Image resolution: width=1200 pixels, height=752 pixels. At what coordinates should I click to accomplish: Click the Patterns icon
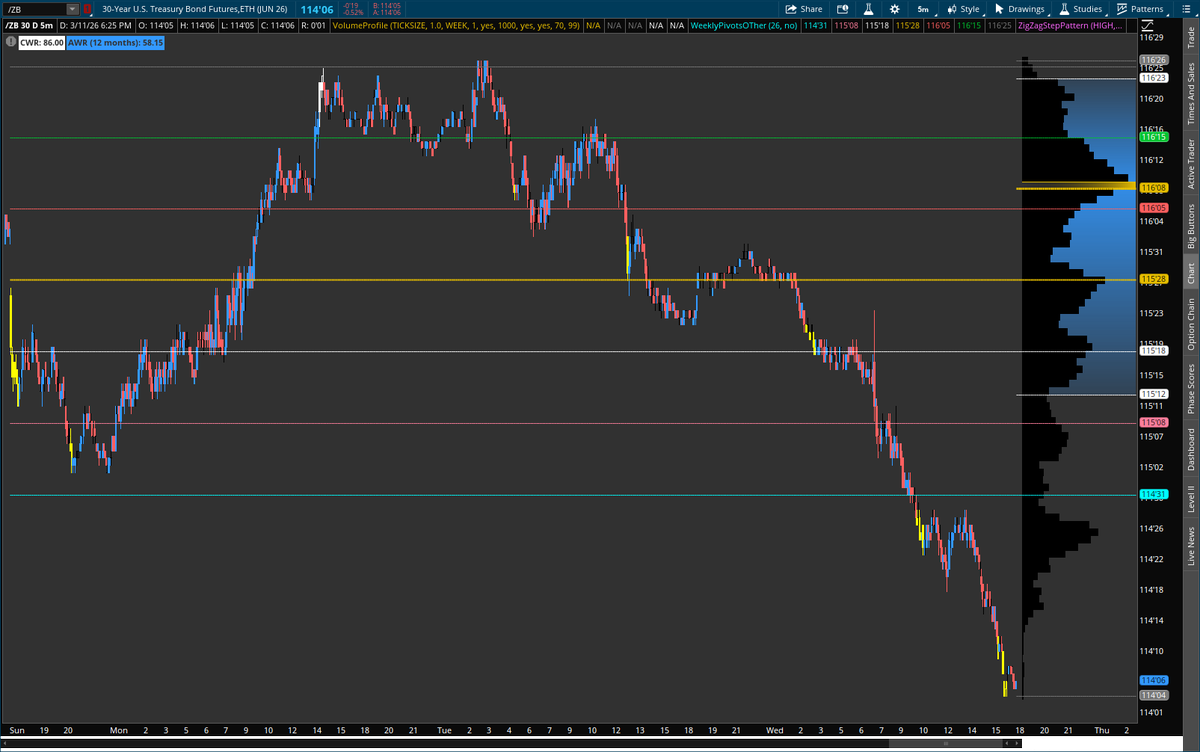pyautogui.click(x=1122, y=9)
